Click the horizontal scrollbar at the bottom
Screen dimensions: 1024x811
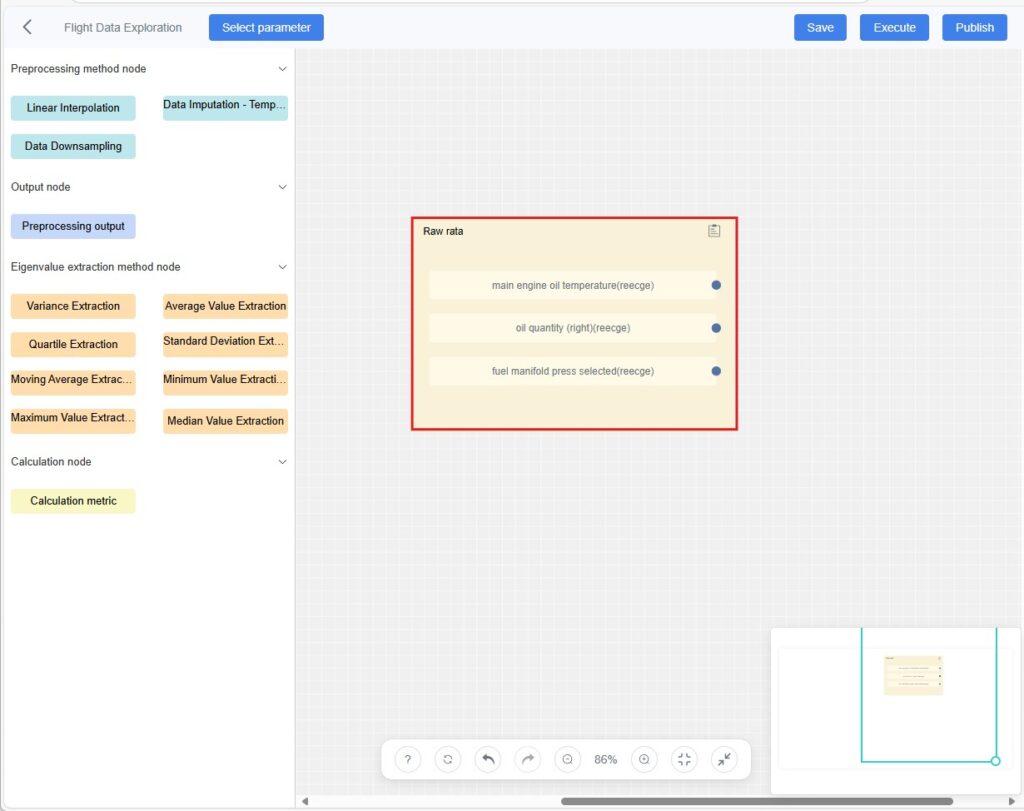click(756, 801)
